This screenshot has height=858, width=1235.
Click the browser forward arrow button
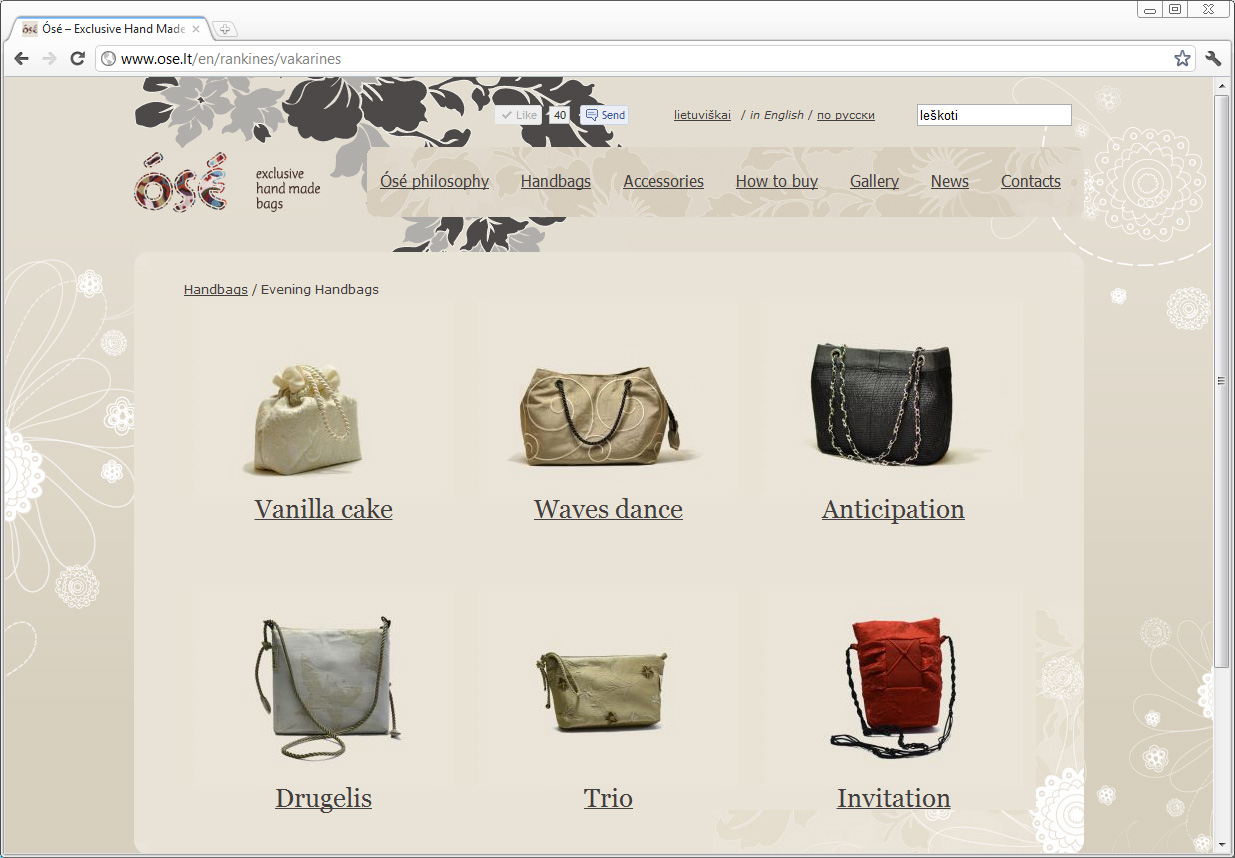tap(49, 59)
